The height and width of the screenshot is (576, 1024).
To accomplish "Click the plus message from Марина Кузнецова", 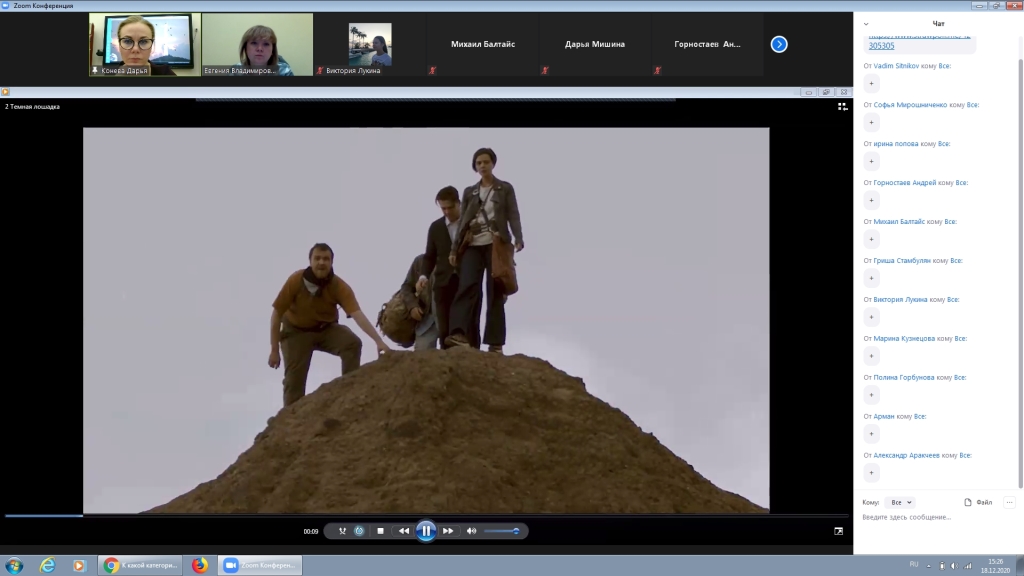I will pyautogui.click(x=871, y=356).
